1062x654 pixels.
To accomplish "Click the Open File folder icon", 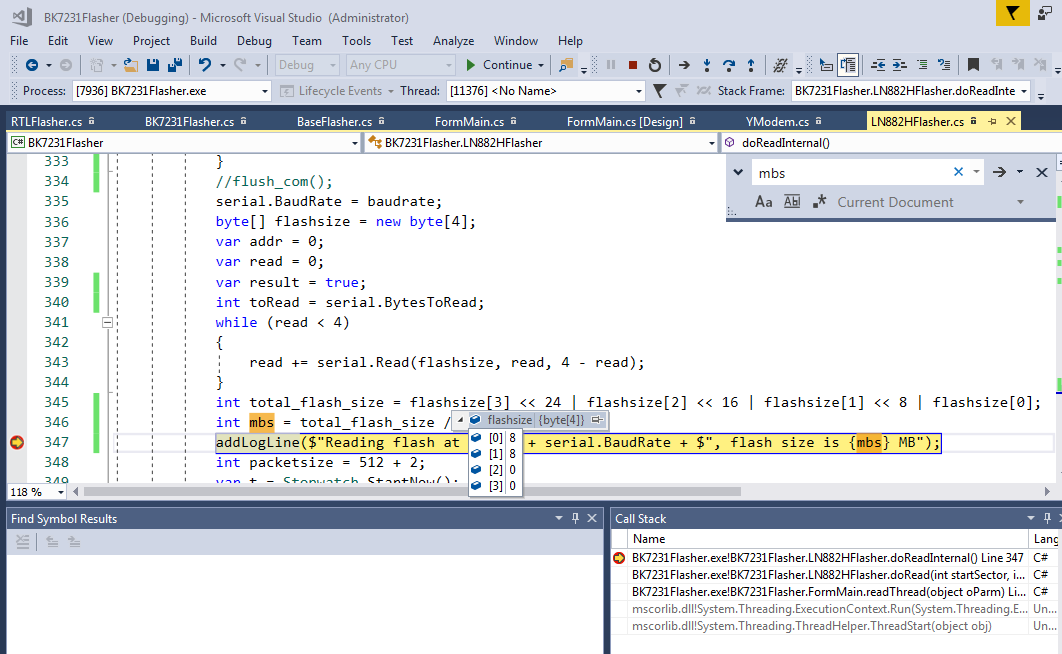I will pos(131,65).
